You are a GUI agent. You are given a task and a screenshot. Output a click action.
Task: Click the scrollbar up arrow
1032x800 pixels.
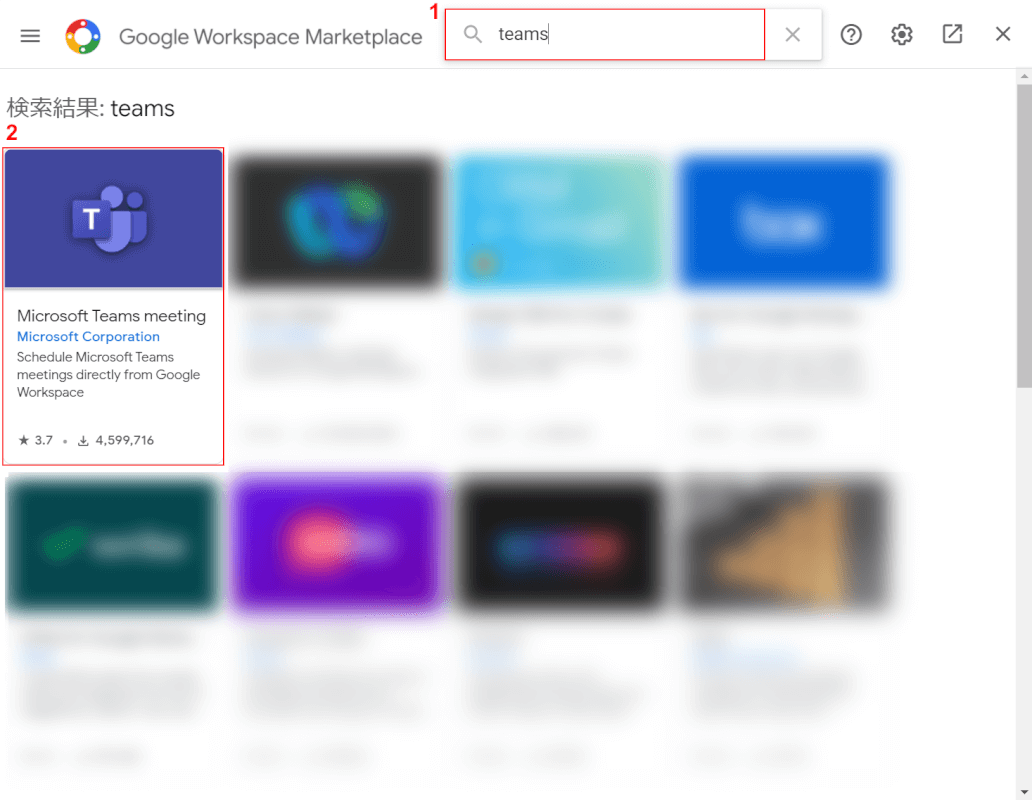point(1024,76)
